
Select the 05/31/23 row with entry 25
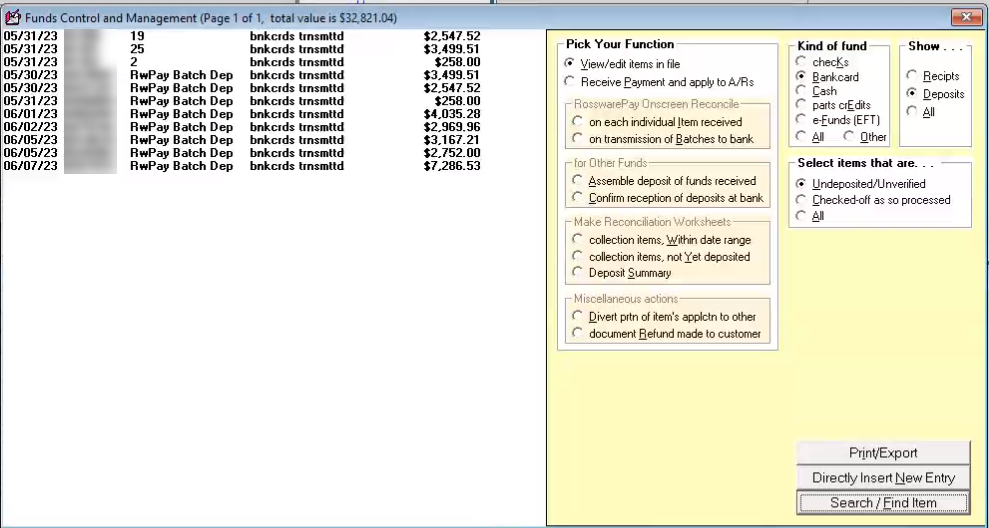[x=242, y=49]
